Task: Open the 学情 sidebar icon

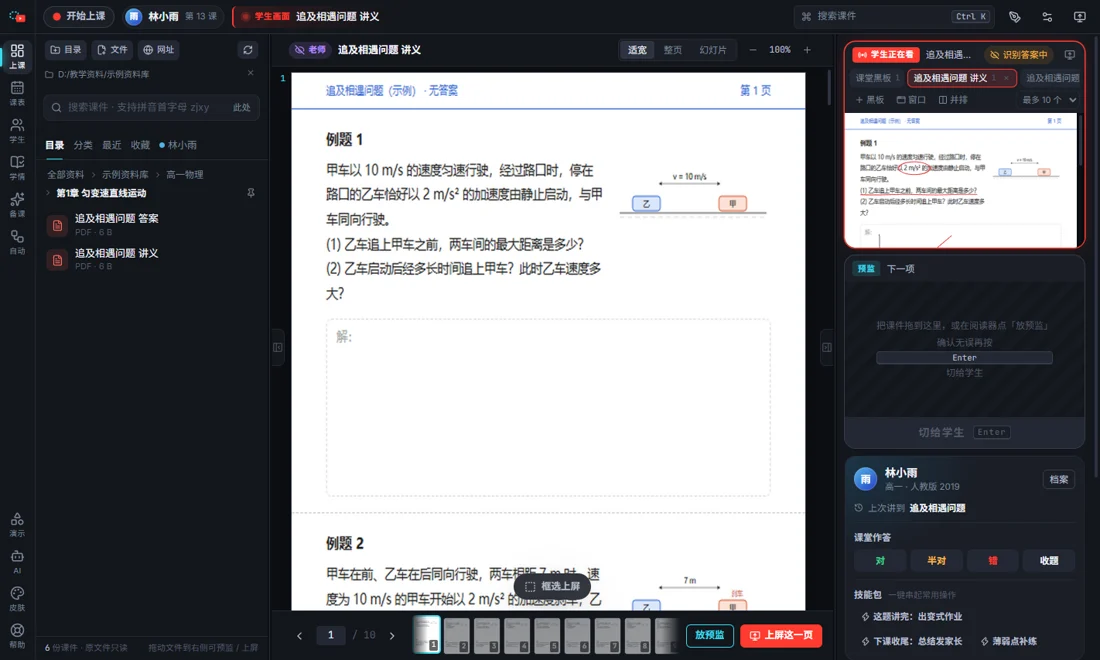Action: tap(17, 168)
